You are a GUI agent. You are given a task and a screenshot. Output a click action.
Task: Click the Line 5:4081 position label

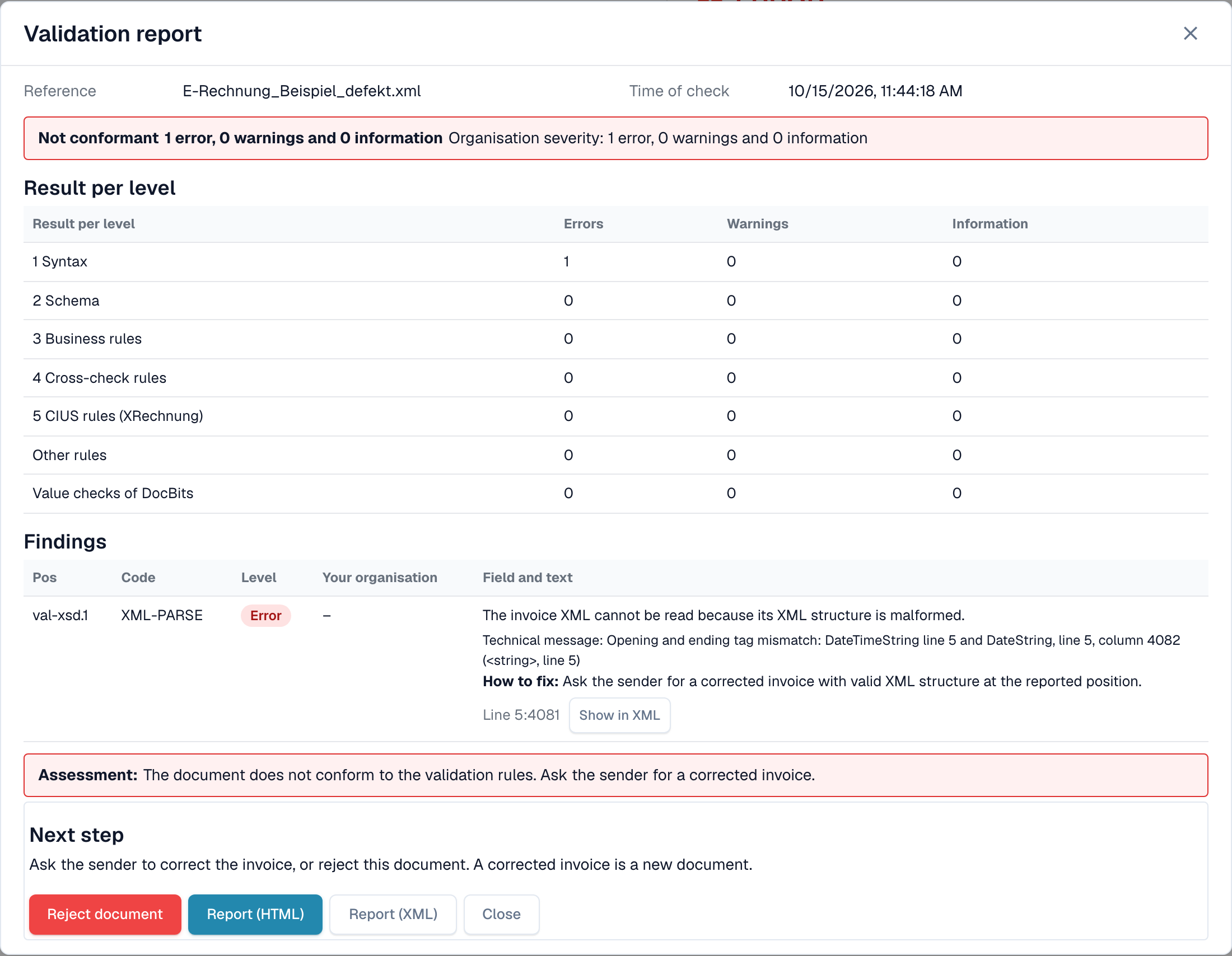(x=521, y=715)
